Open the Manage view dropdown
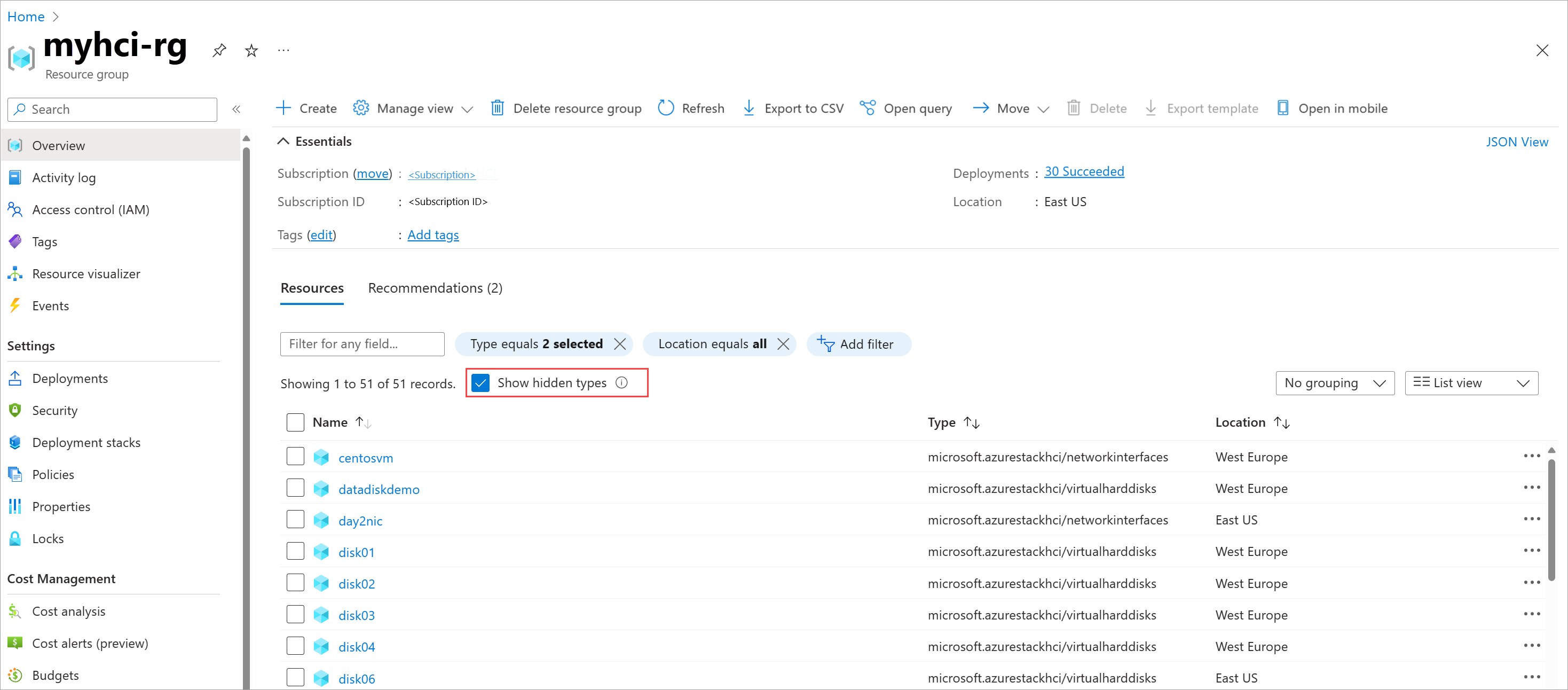 (413, 108)
